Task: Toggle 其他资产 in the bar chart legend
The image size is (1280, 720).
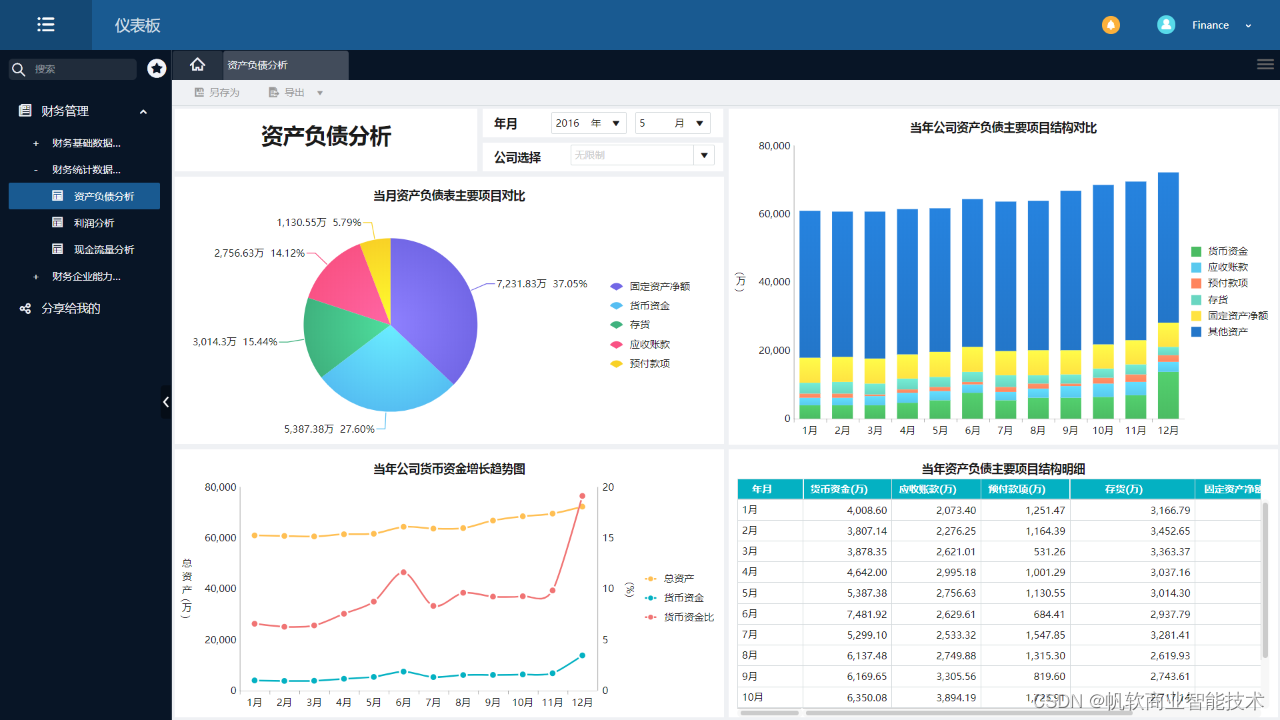Action: 1219,331
